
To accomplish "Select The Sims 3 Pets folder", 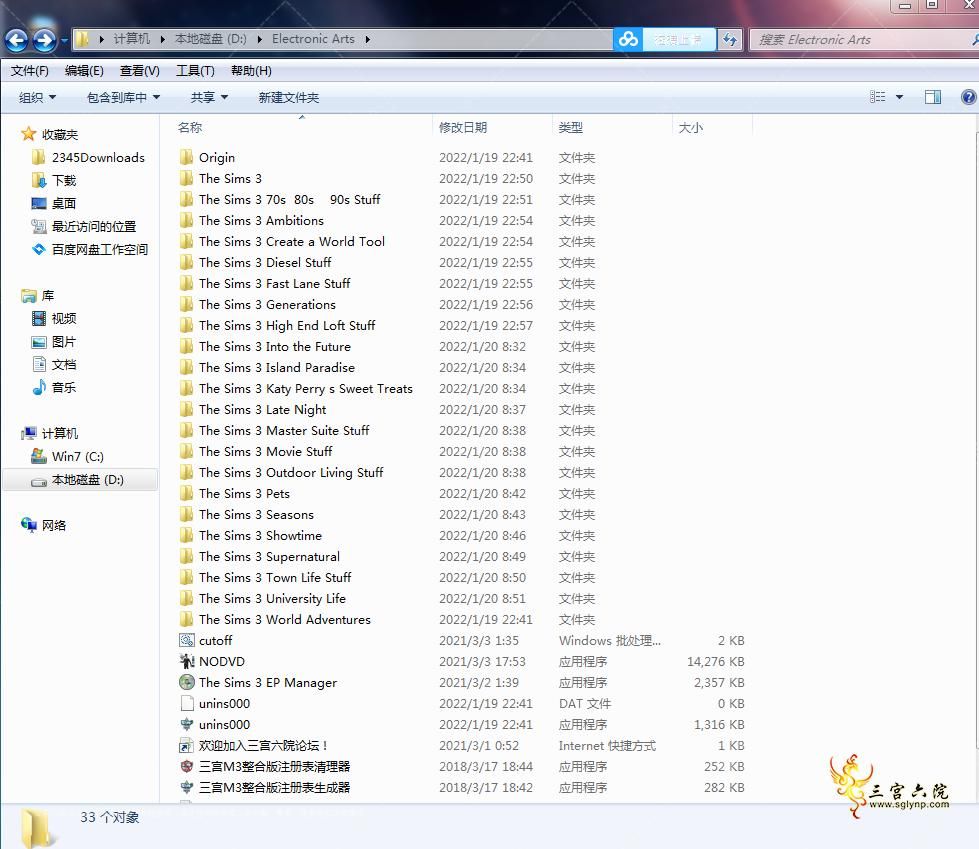I will point(244,494).
